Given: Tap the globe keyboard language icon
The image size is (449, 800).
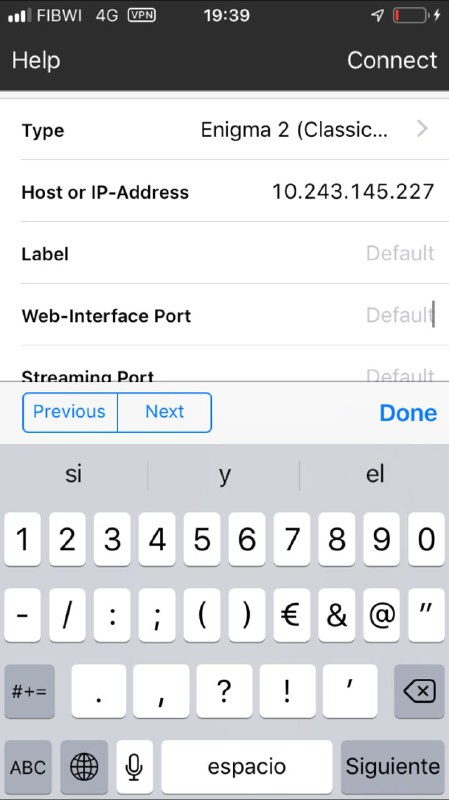Looking at the screenshot, I should [84, 766].
